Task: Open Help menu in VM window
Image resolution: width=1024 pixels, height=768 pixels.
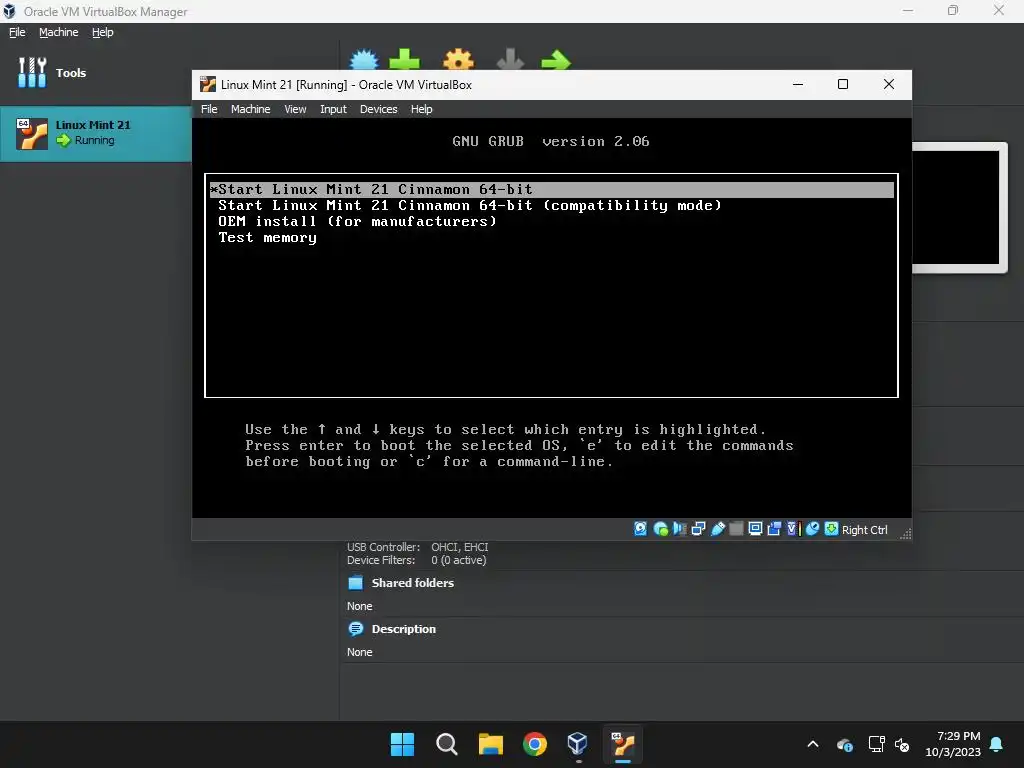Action: pyautogui.click(x=421, y=109)
